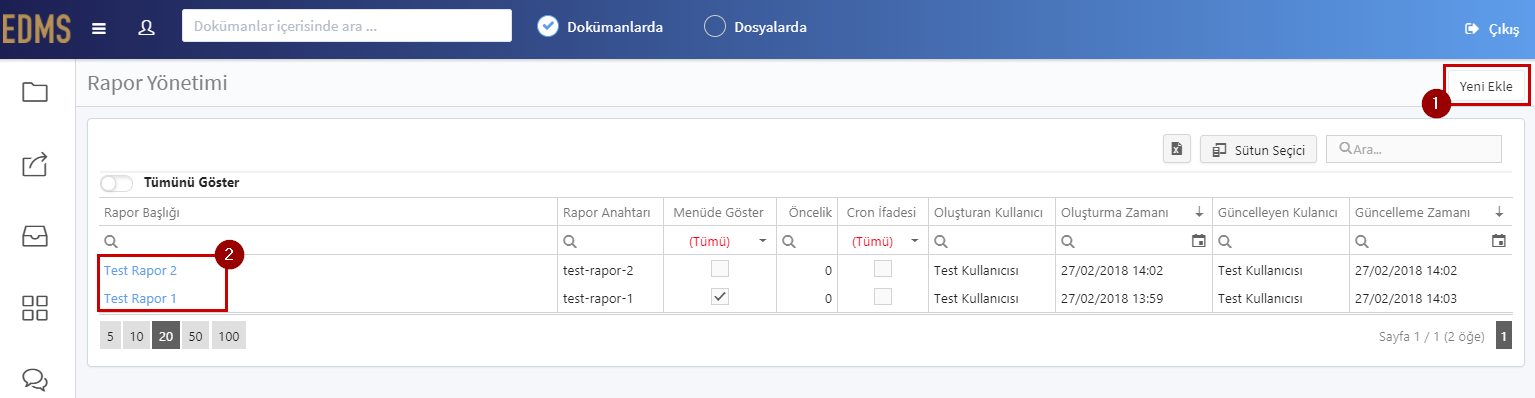Check Menüde Göster for test-rapor-2

pos(719,269)
